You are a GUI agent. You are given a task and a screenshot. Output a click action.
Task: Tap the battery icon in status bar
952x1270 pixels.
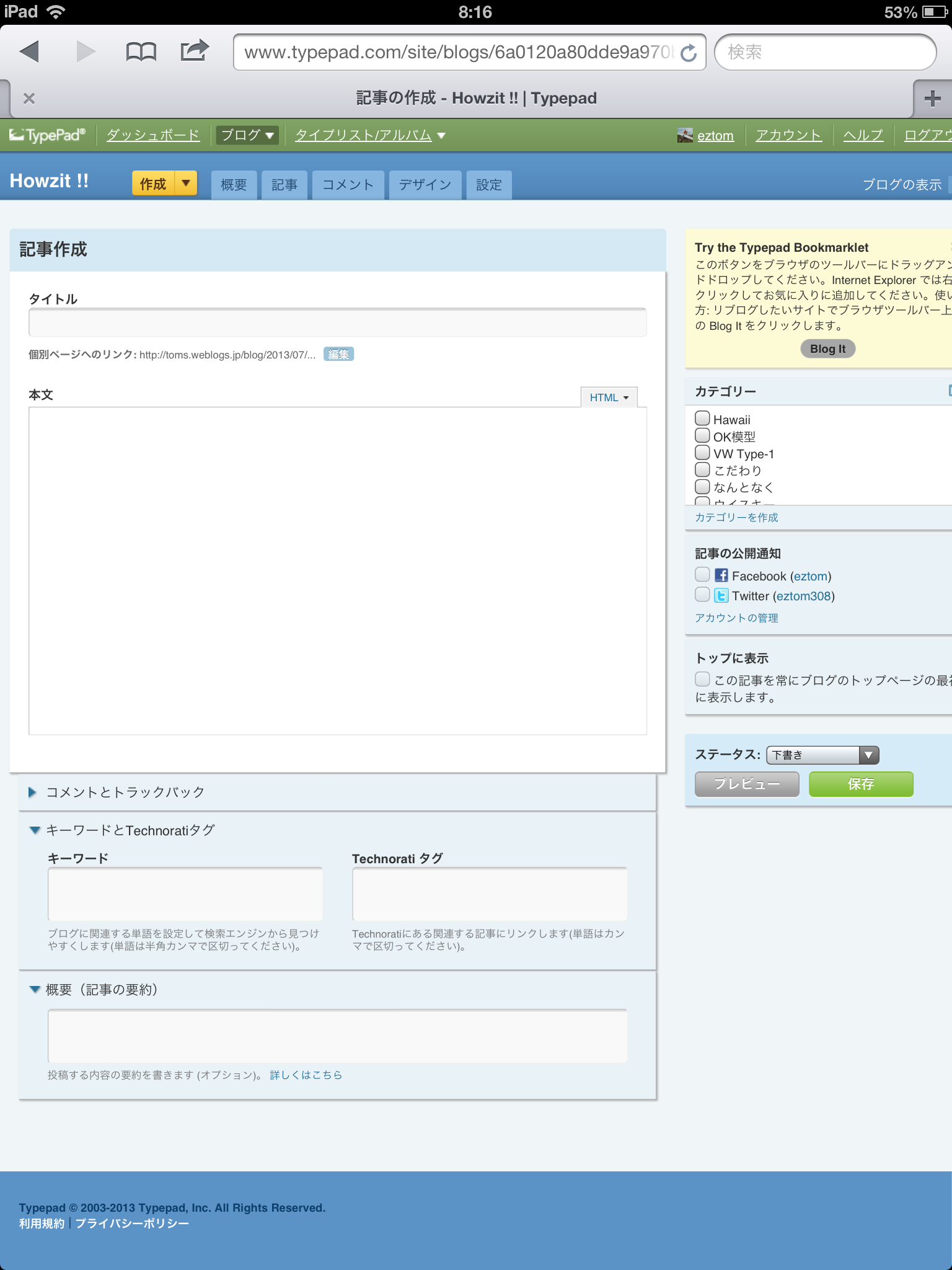(935, 12)
